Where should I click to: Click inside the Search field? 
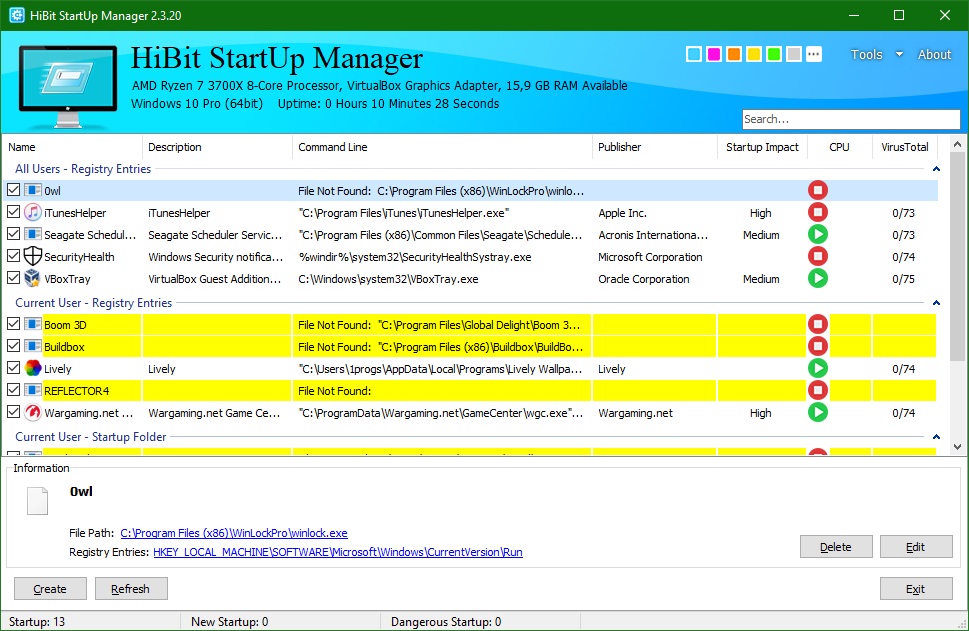(850, 119)
